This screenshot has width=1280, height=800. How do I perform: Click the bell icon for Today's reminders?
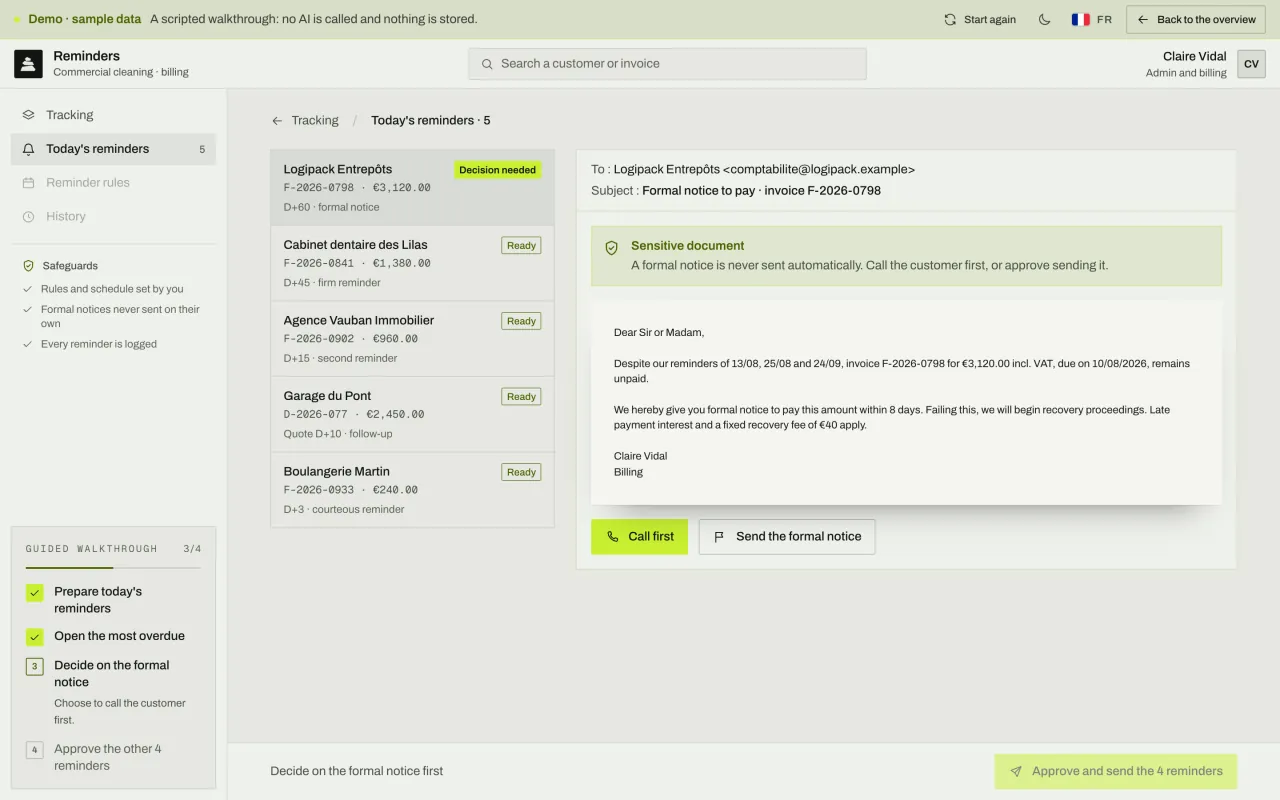(28, 149)
